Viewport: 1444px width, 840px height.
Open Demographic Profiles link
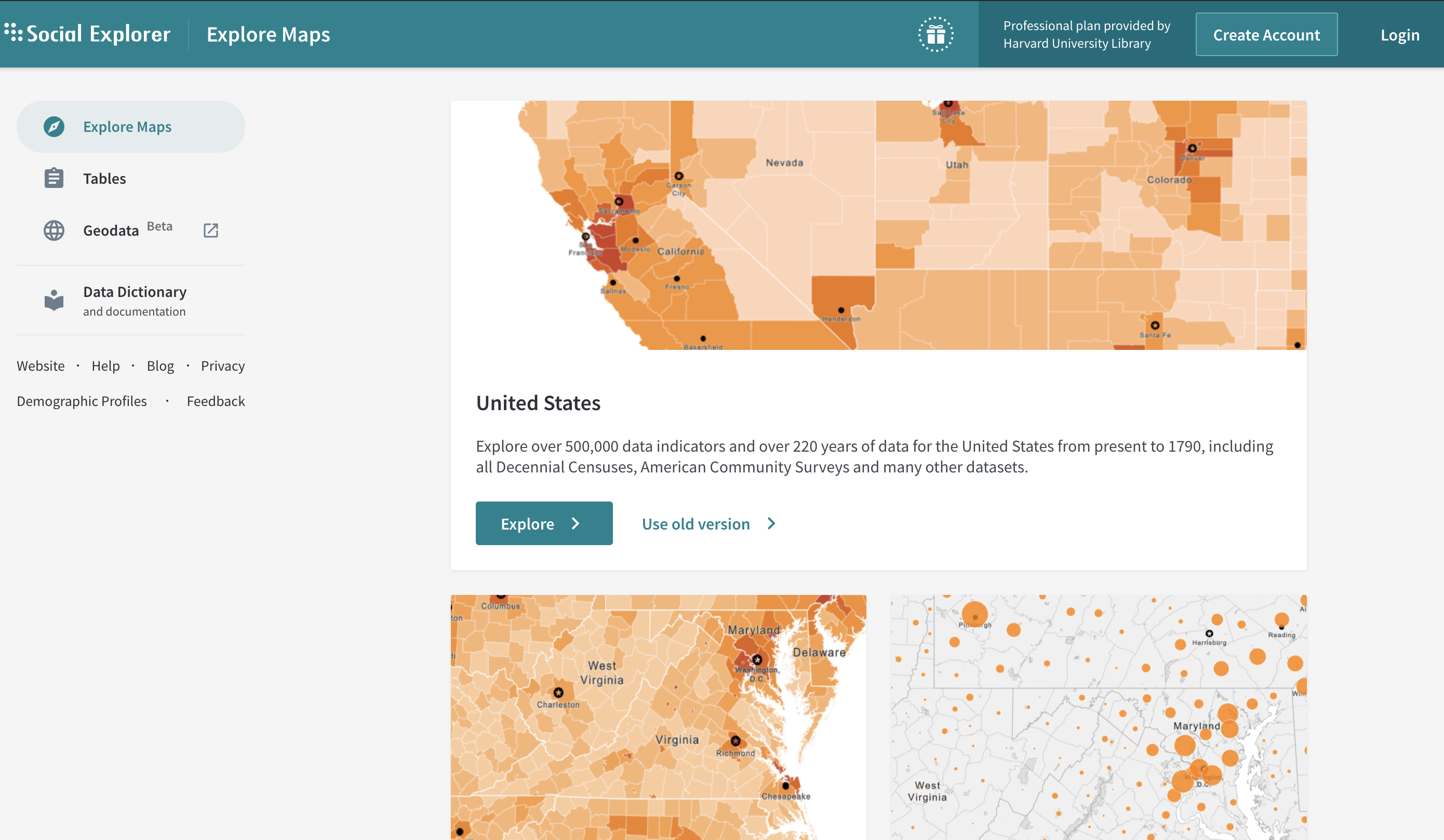click(82, 401)
